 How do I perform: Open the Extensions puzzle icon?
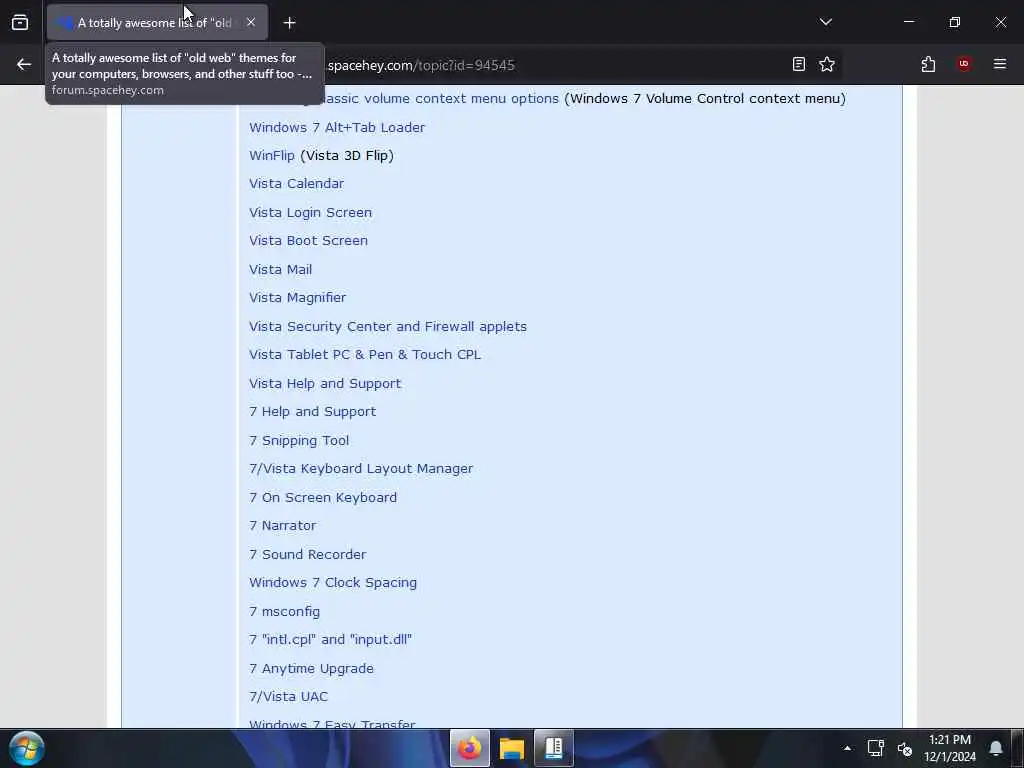tap(928, 64)
